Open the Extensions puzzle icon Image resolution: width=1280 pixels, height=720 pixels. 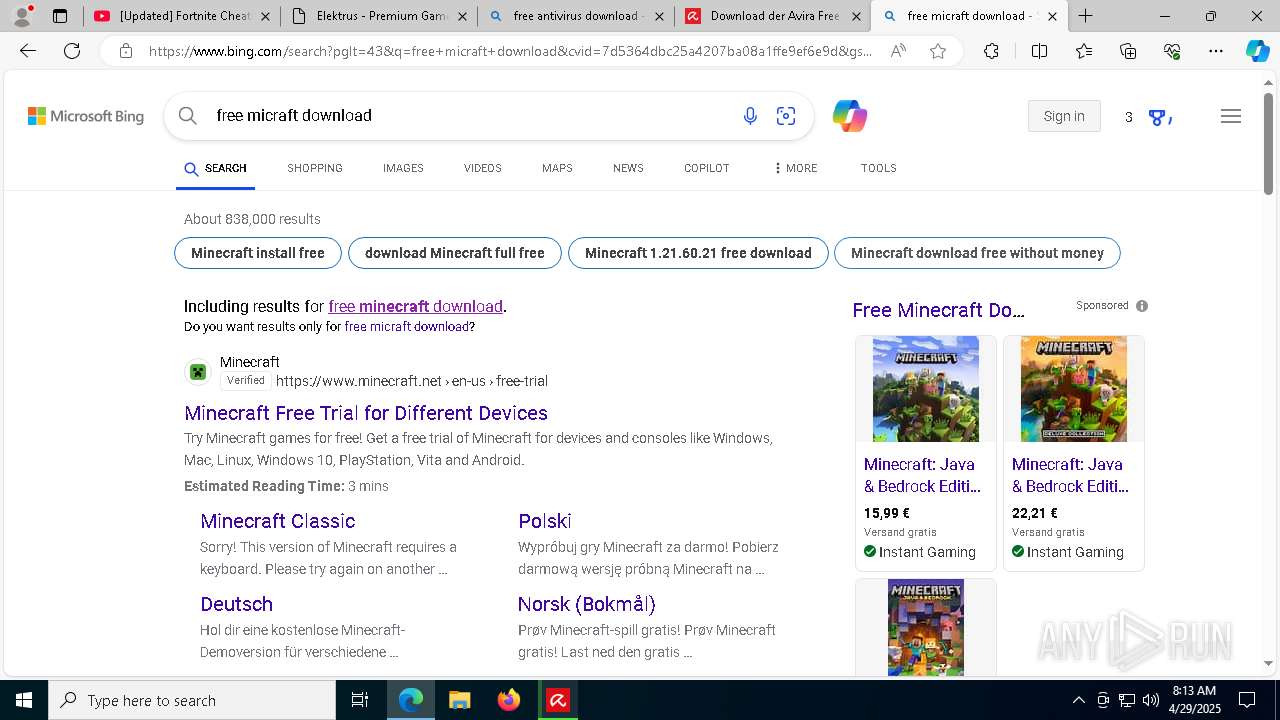tap(991, 51)
